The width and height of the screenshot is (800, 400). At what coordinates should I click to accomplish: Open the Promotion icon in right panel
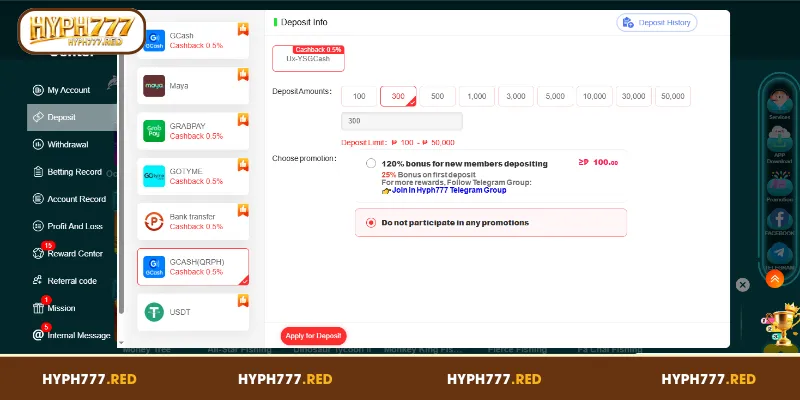click(780, 184)
